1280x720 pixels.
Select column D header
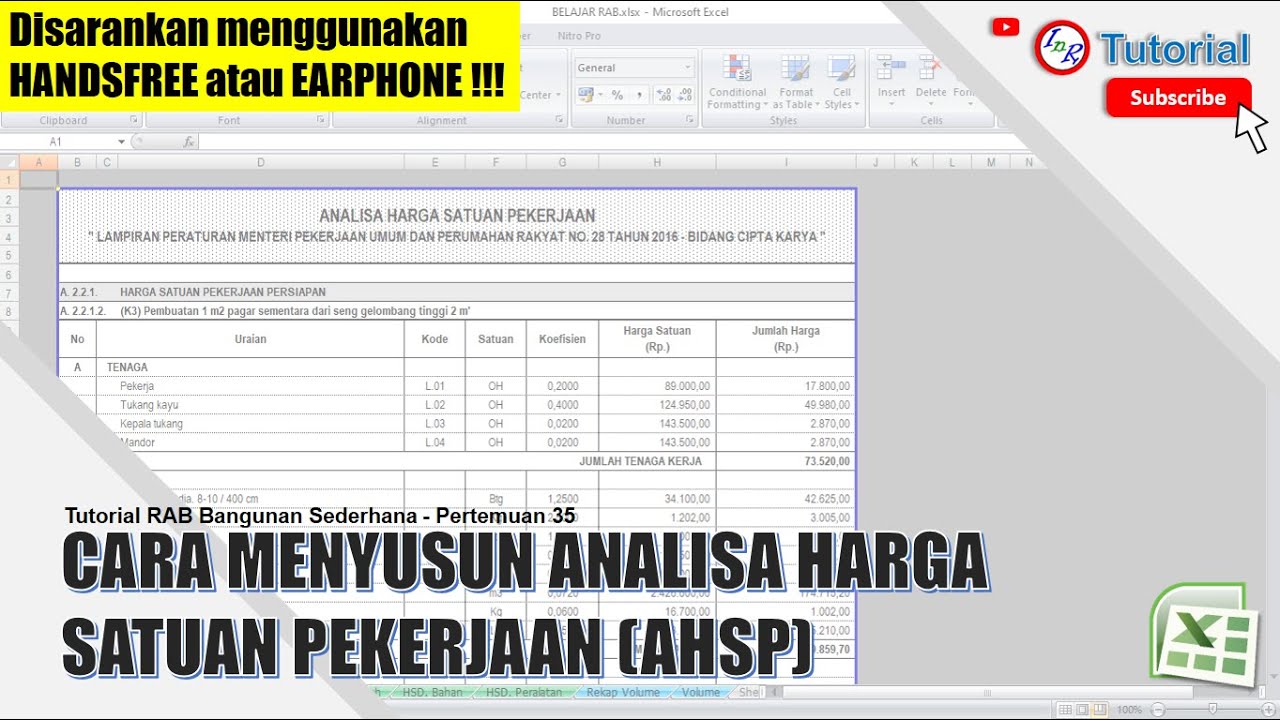(261, 162)
